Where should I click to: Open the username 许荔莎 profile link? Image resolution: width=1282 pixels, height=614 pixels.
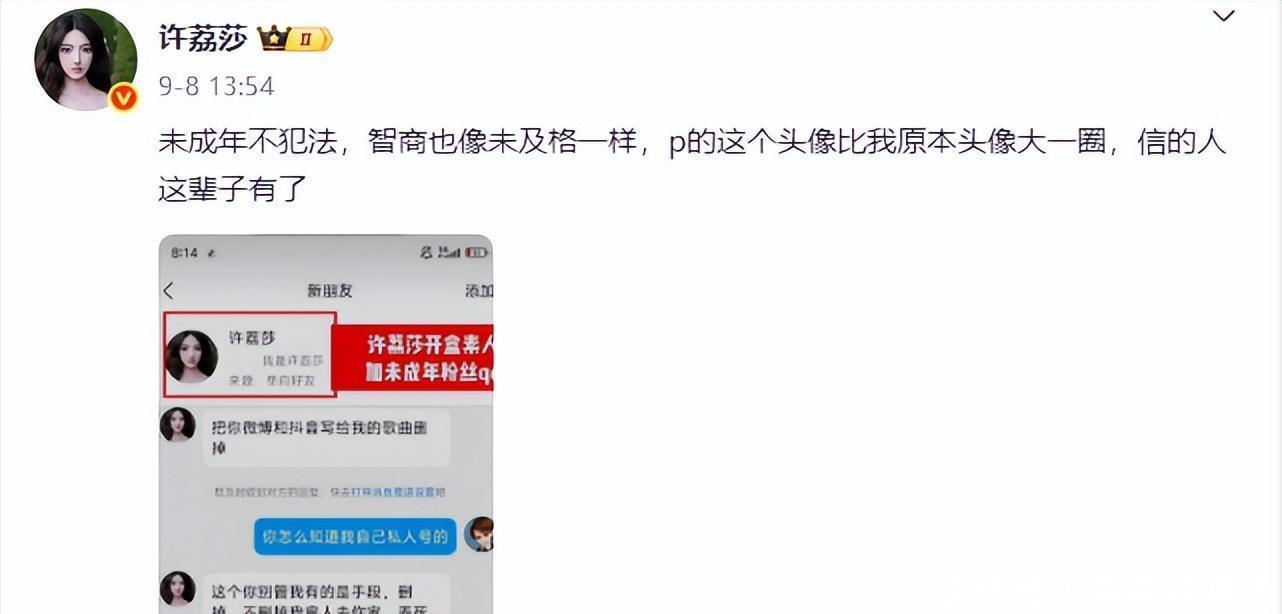203,38
